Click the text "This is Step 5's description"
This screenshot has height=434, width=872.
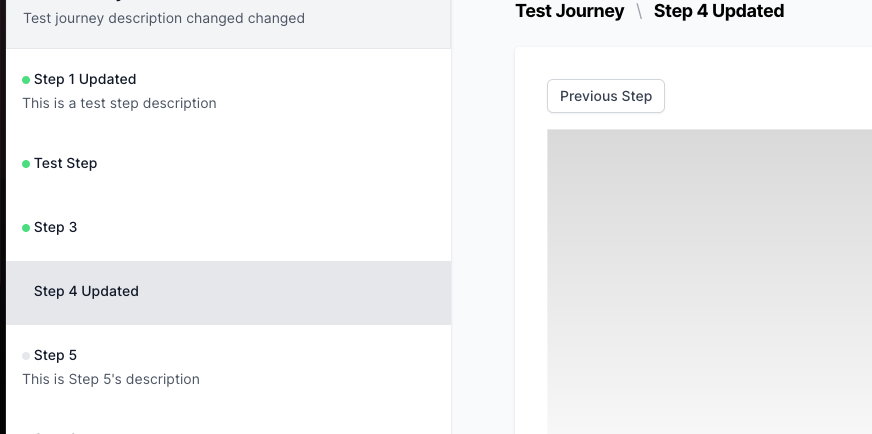click(x=111, y=379)
